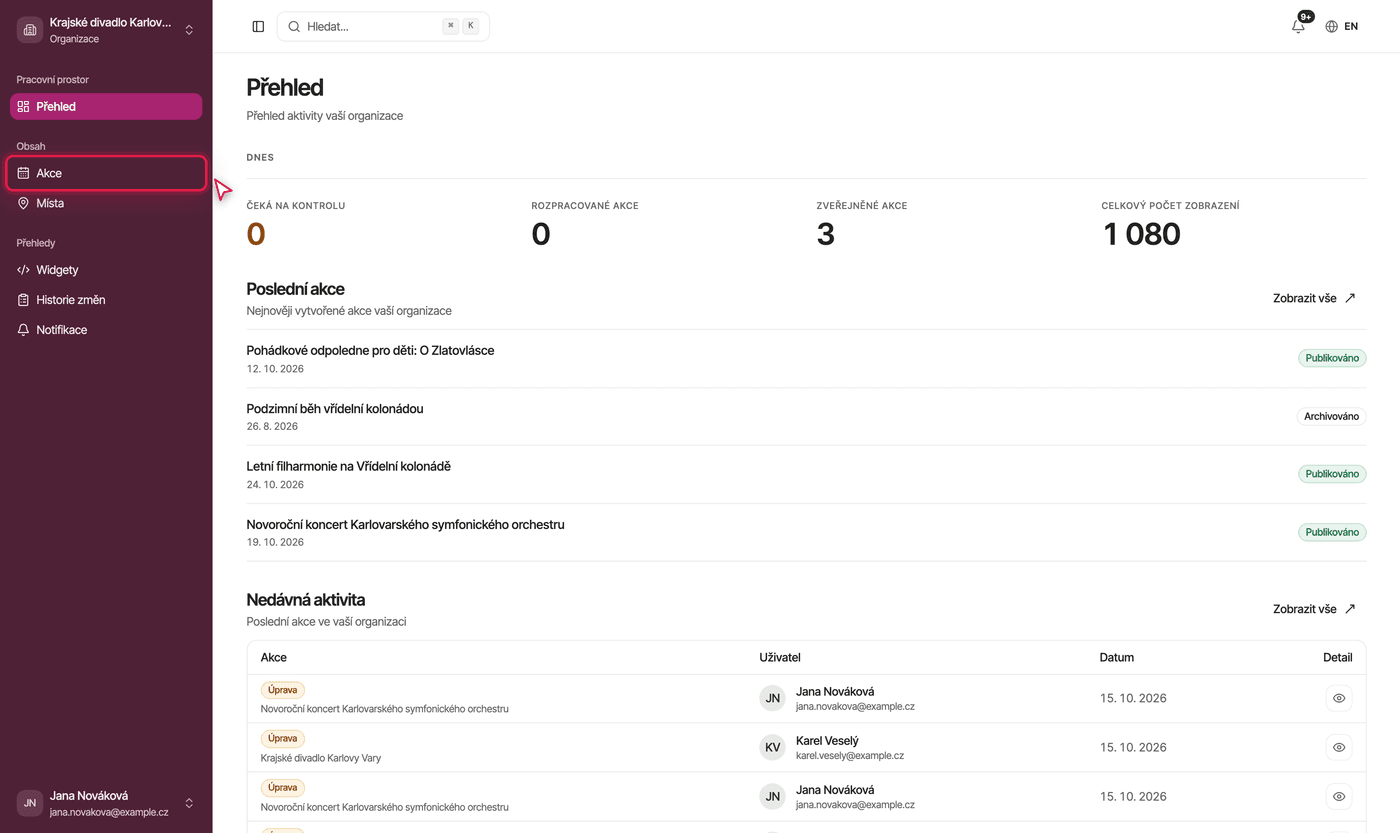Image resolution: width=1400 pixels, height=833 pixels.
Task: Click Publikováno badge of the Zlatovláska event
Action: [1332, 358]
